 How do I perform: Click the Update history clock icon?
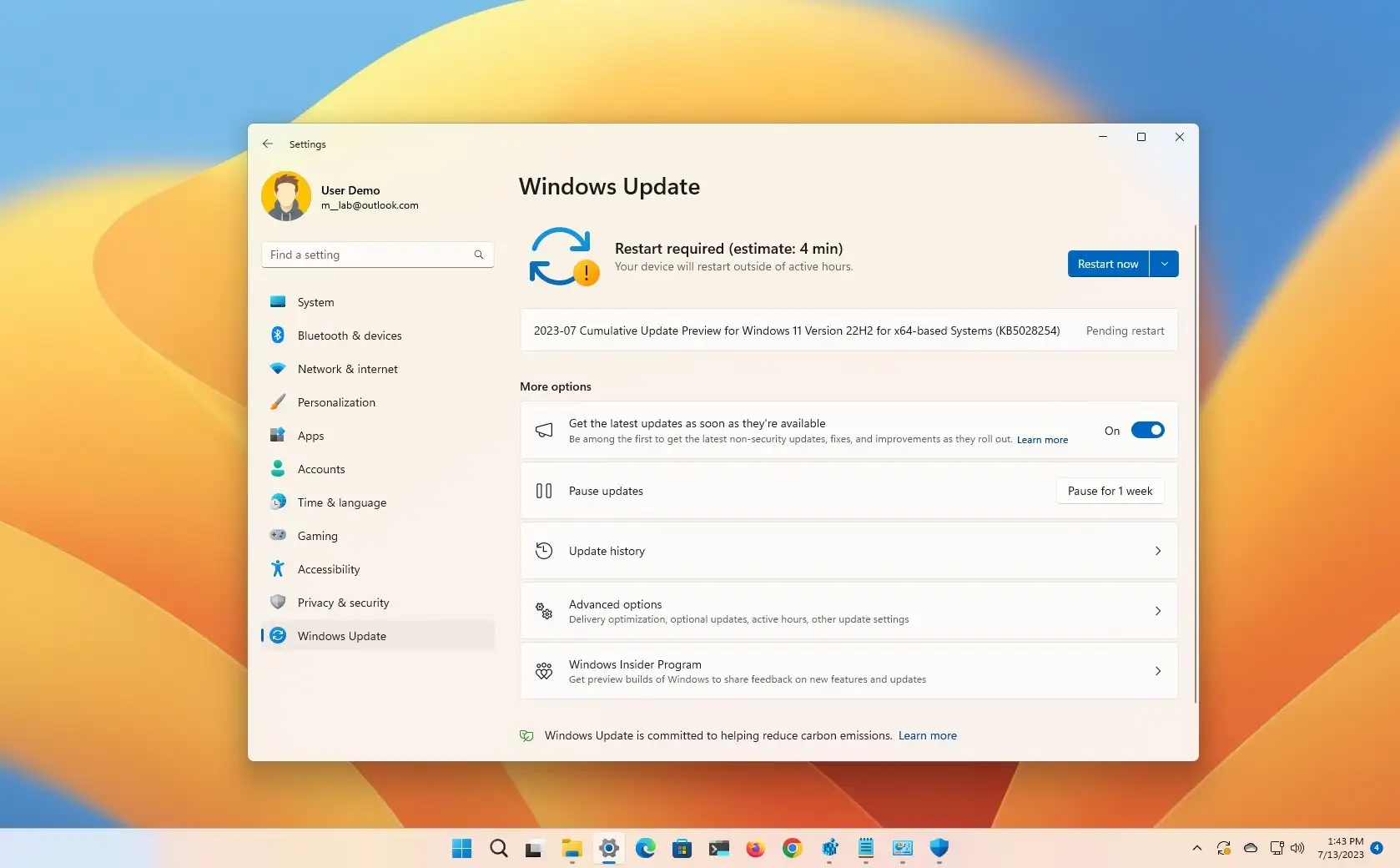click(544, 551)
